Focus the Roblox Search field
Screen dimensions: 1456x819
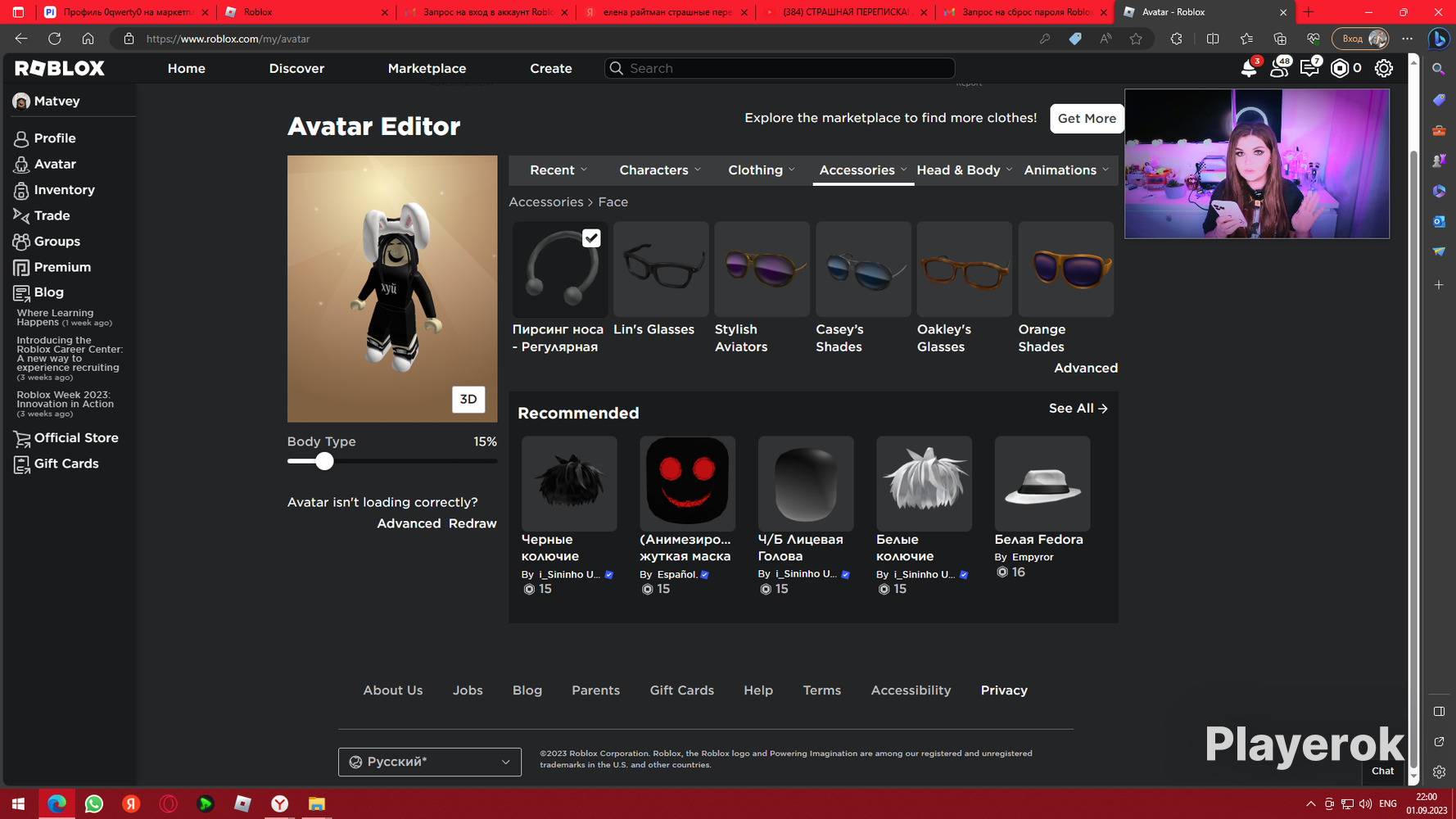point(780,69)
